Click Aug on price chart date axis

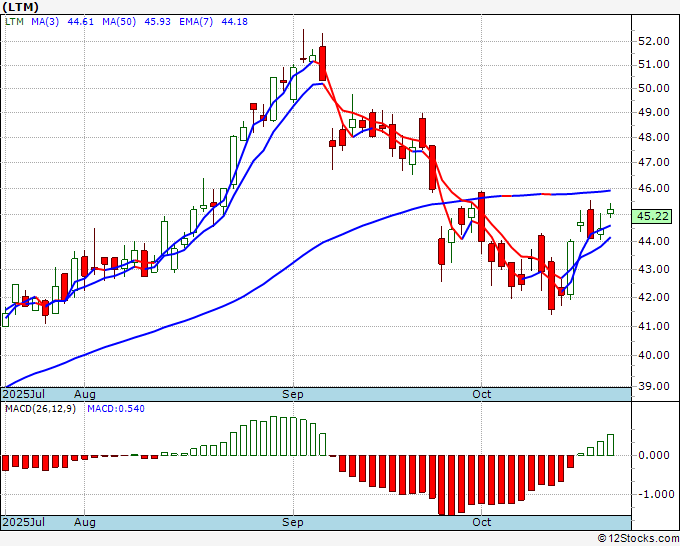tap(85, 394)
